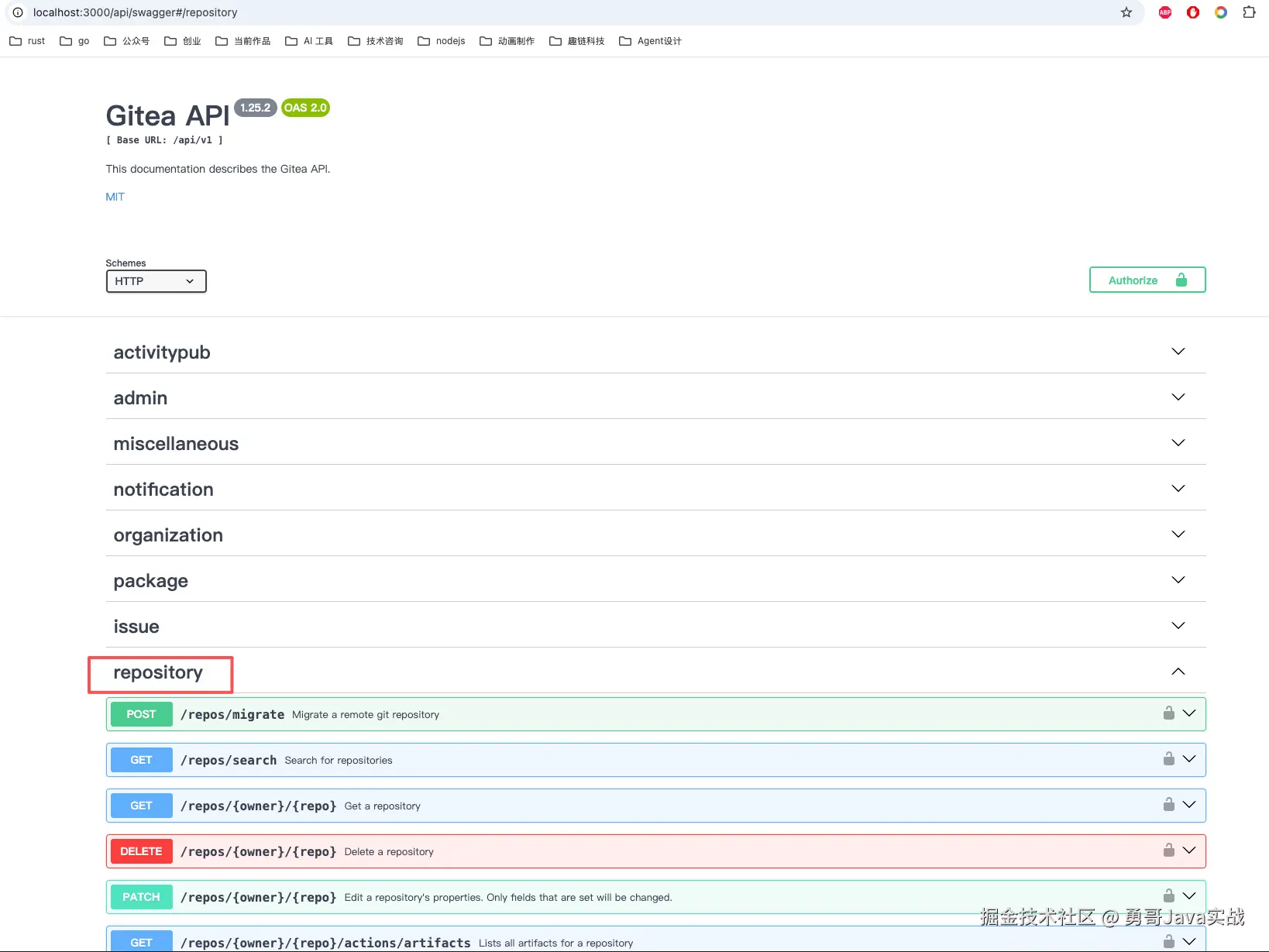This screenshot has width=1269, height=952.
Task: Expand the POST /repos/migrate row arrow
Action: (1189, 713)
